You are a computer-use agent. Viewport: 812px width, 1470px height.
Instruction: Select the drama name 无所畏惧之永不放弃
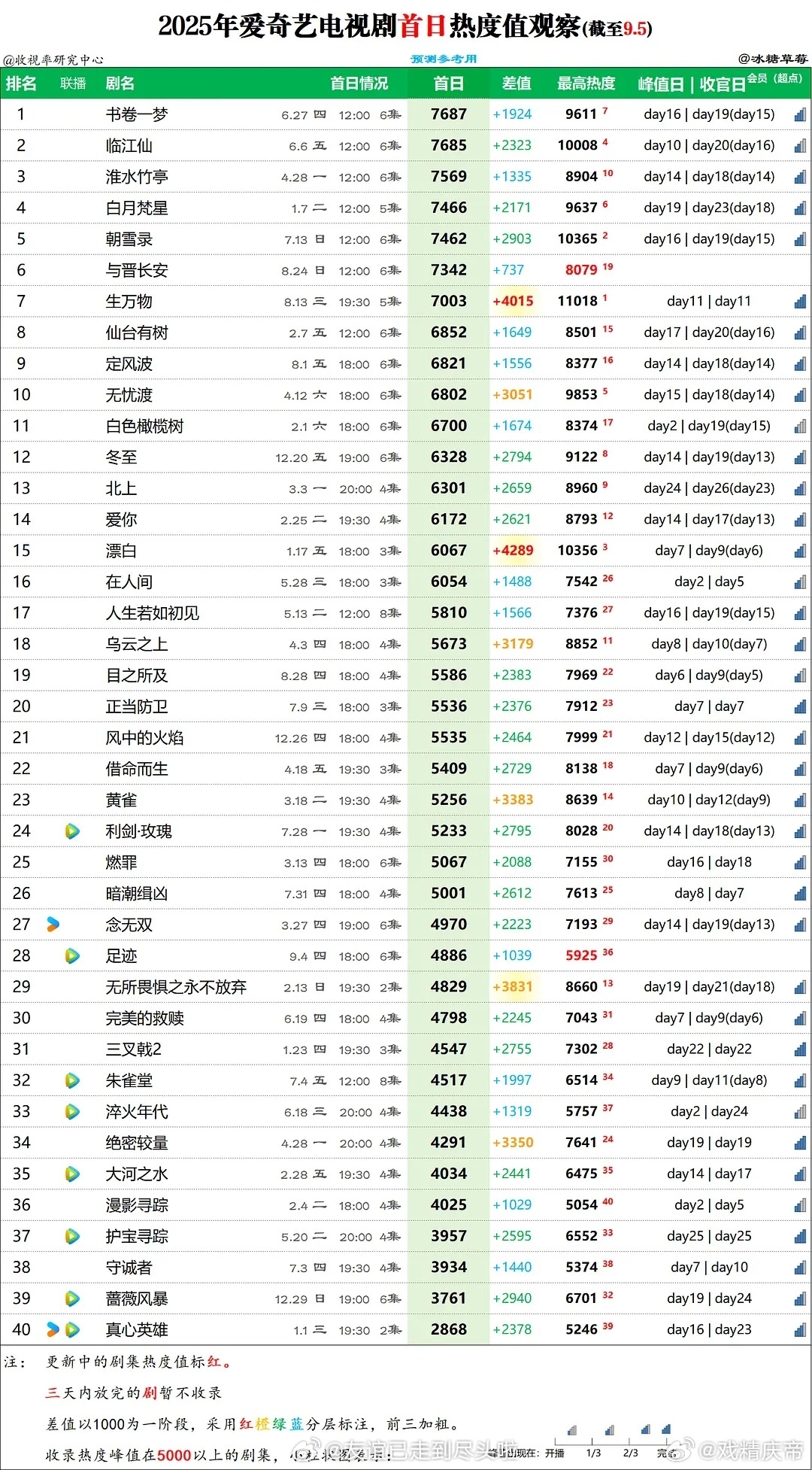(x=176, y=987)
